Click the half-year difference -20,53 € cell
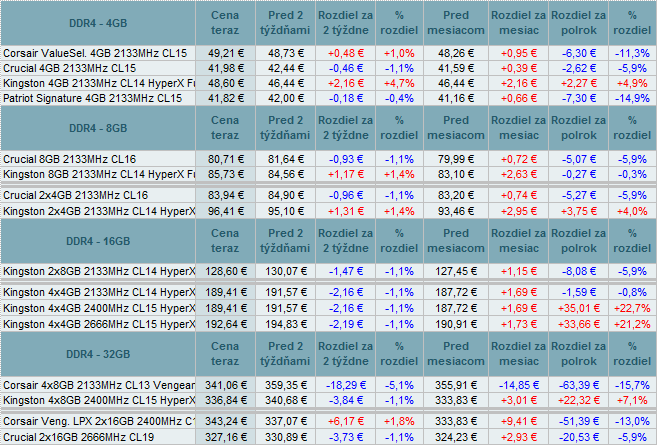 point(579,437)
